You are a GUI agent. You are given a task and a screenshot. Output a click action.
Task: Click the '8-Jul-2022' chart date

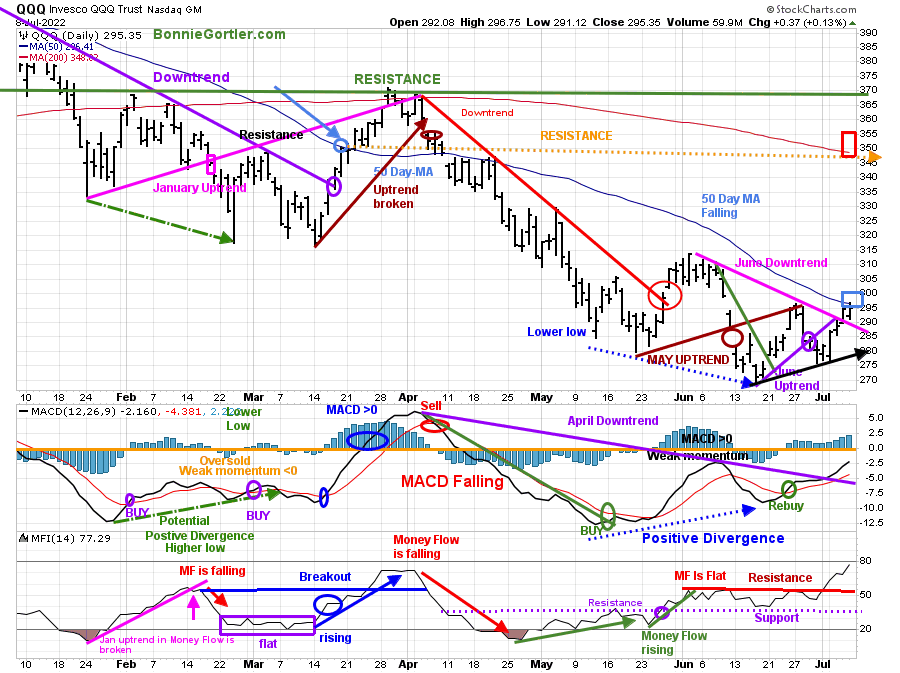pos(40,23)
